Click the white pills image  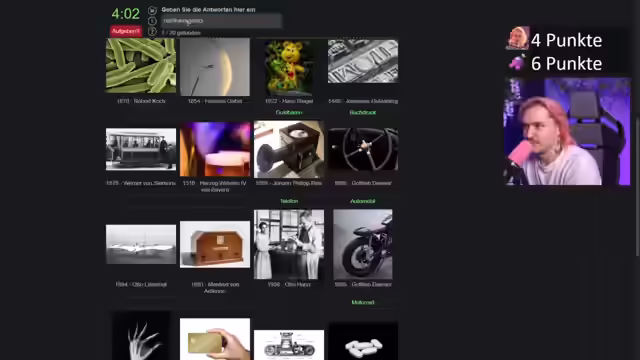(363, 341)
